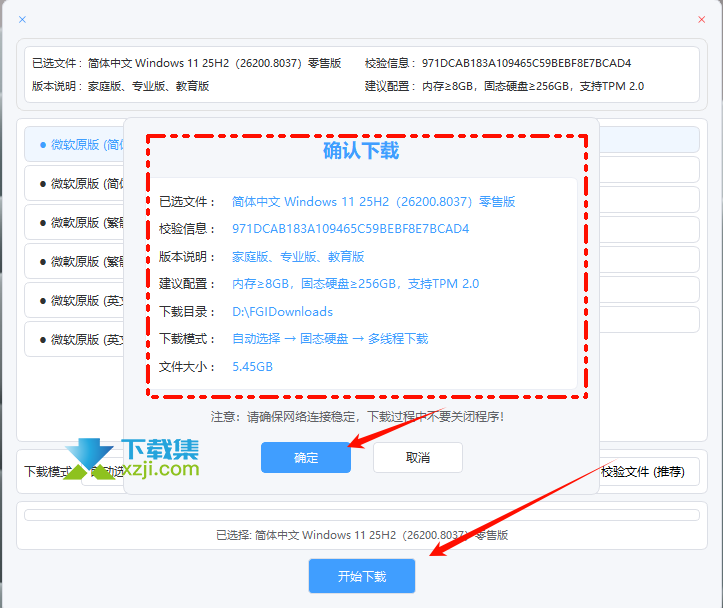Click the 开始下载 button
Image resolution: width=723 pixels, height=608 pixels.
pos(362,576)
